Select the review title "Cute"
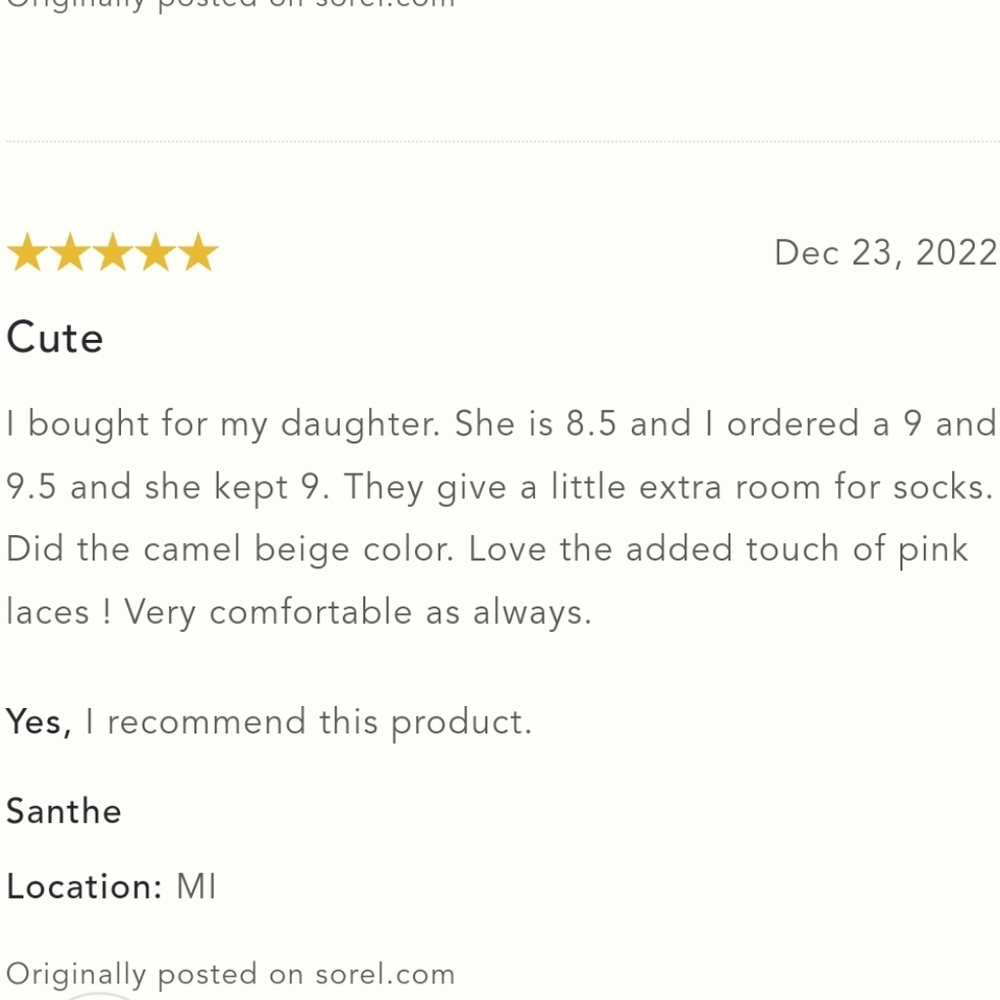Screen dimensions: 1000x1000 click(55, 338)
